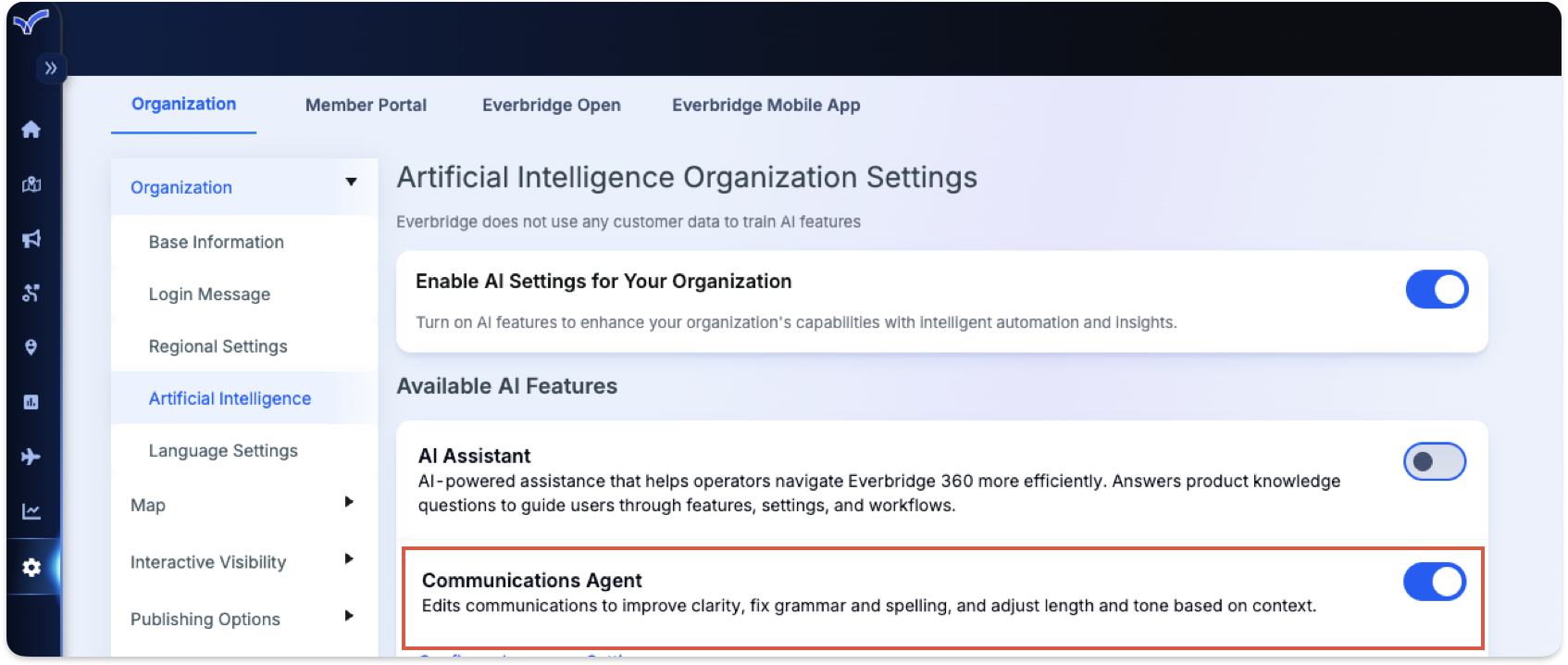Expand the sidebar with double-chevron icon

pyautogui.click(x=51, y=68)
